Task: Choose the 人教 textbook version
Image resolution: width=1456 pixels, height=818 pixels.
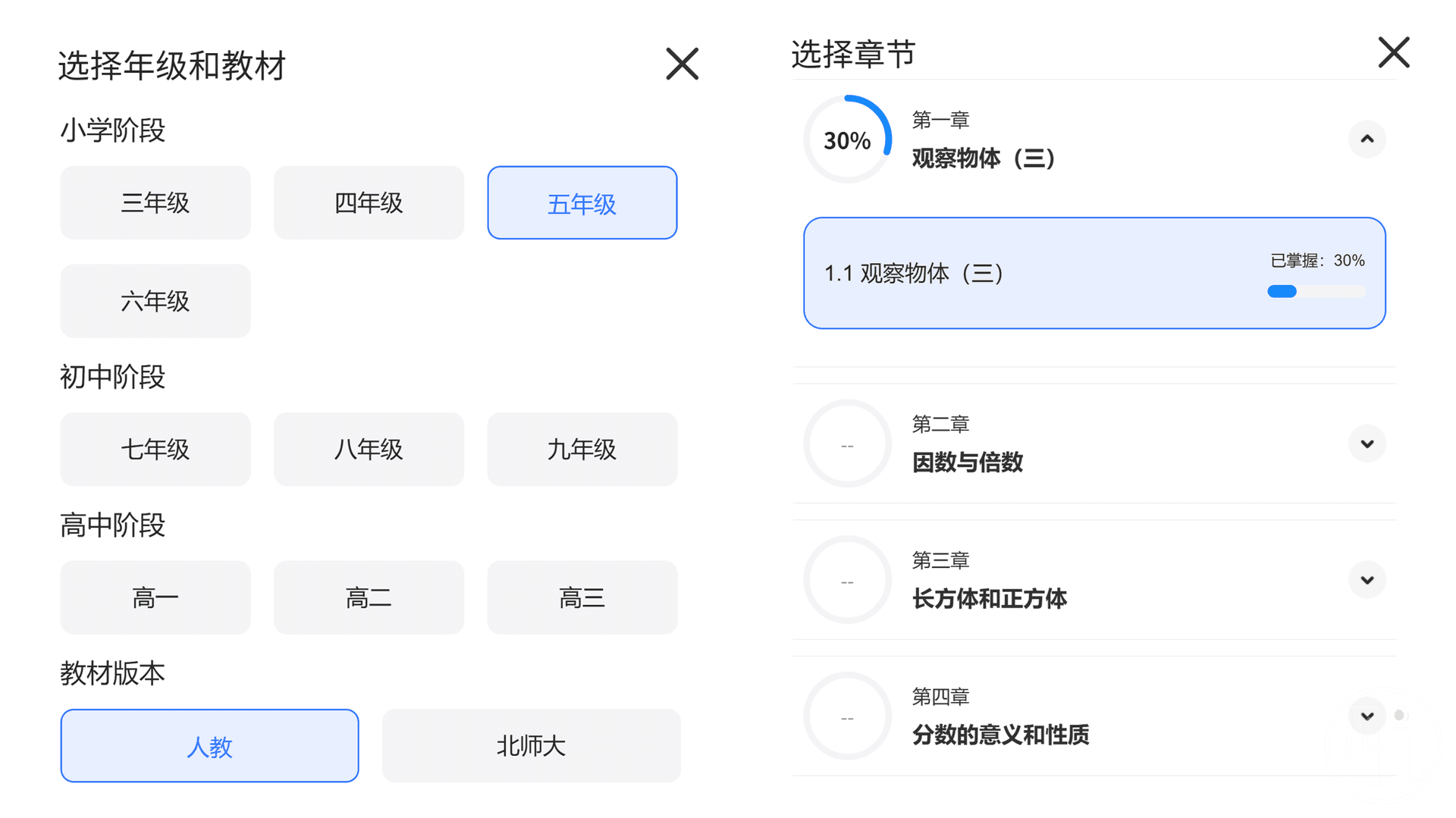Action: point(209,745)
